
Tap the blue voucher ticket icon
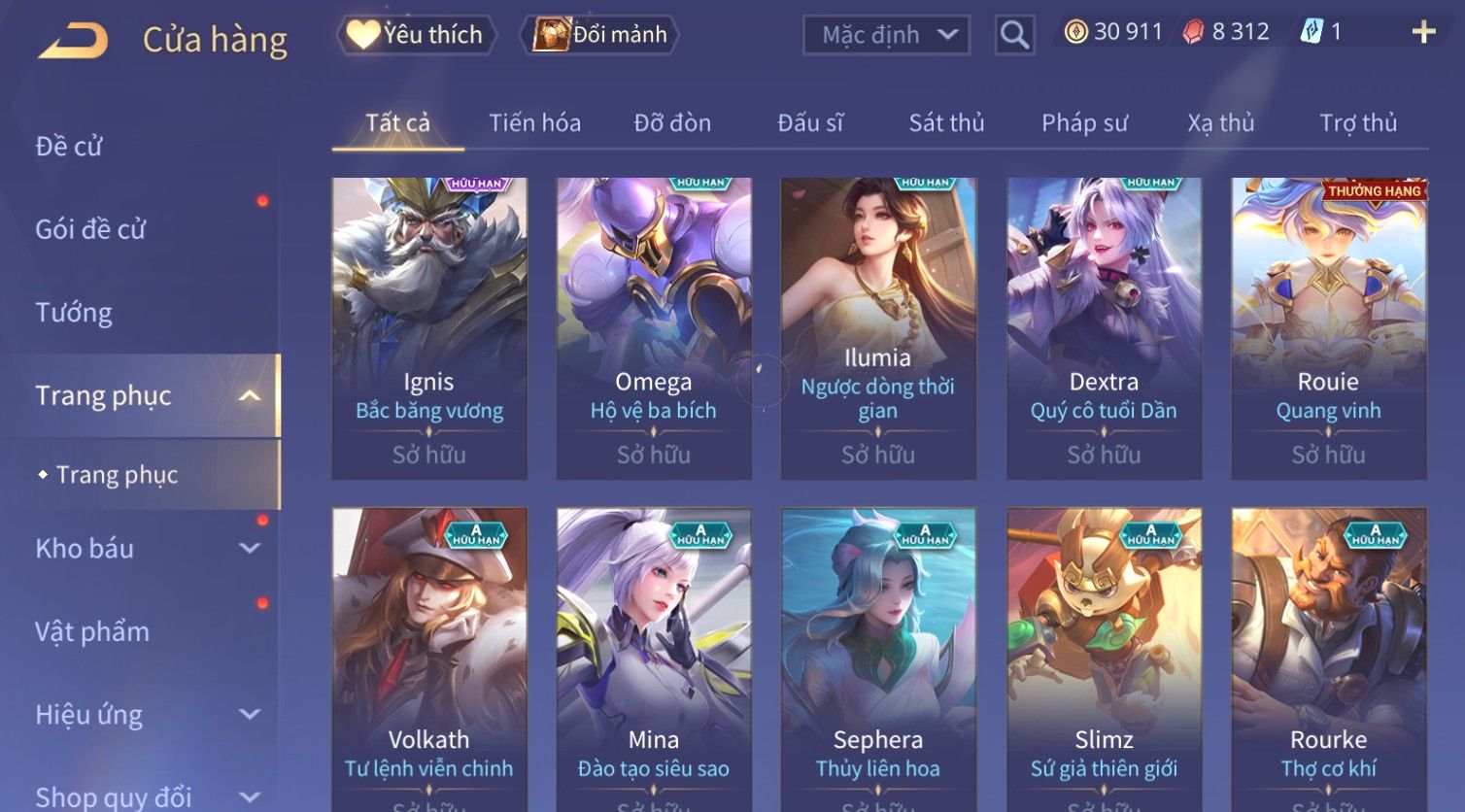(x=1312, y=32)
